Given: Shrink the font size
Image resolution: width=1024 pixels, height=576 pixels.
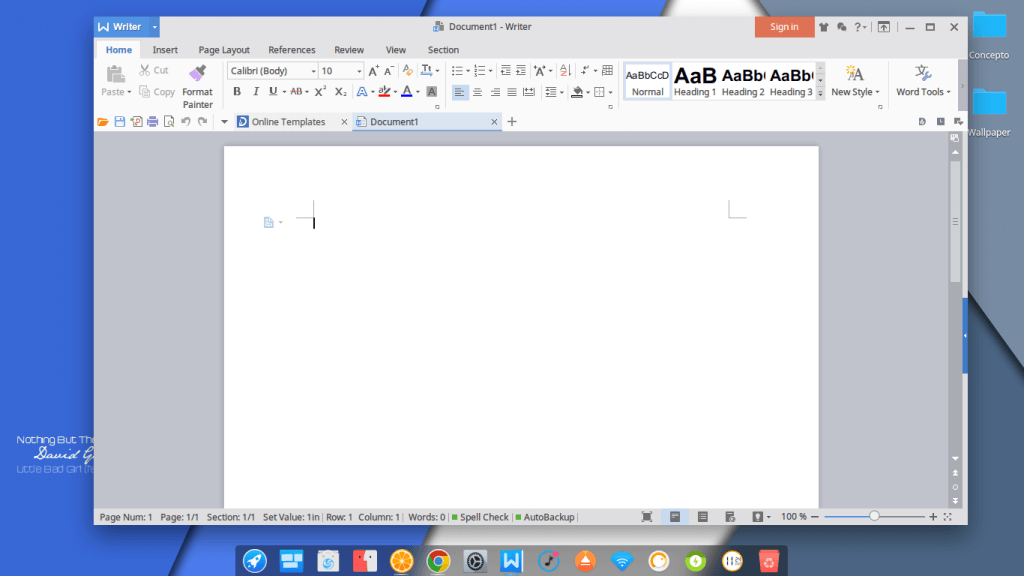Looking at the screenshot, I should pos(389,71).
